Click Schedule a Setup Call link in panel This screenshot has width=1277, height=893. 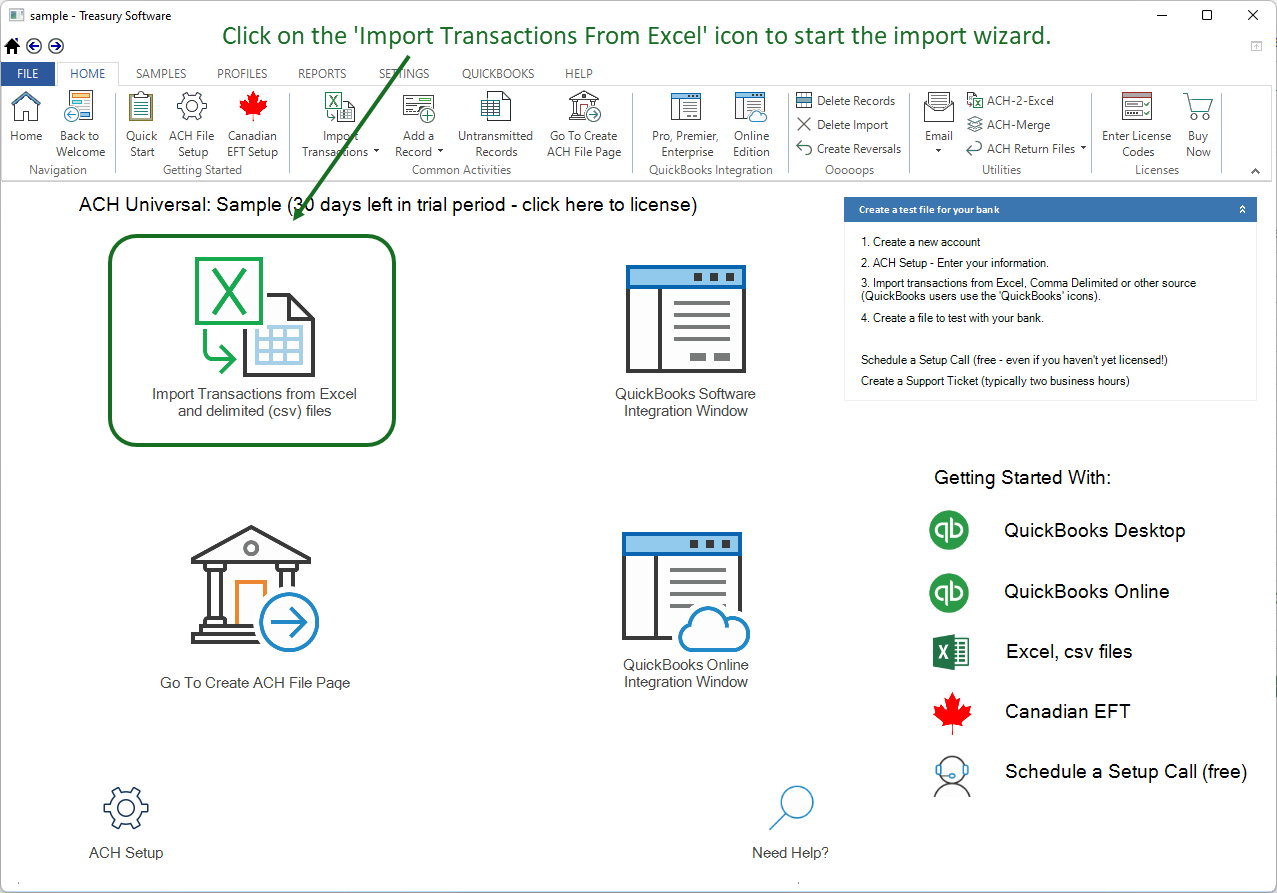[1013, 360]
